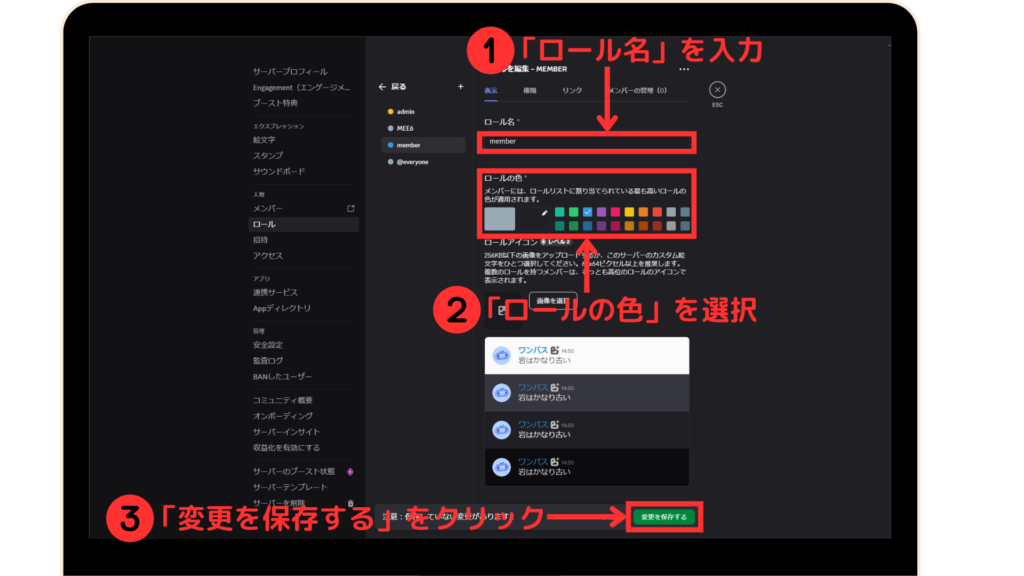Switch to the 表示 tab
Screen dimensions: 1024x576
pyautogui.click(x=490, y=91)
